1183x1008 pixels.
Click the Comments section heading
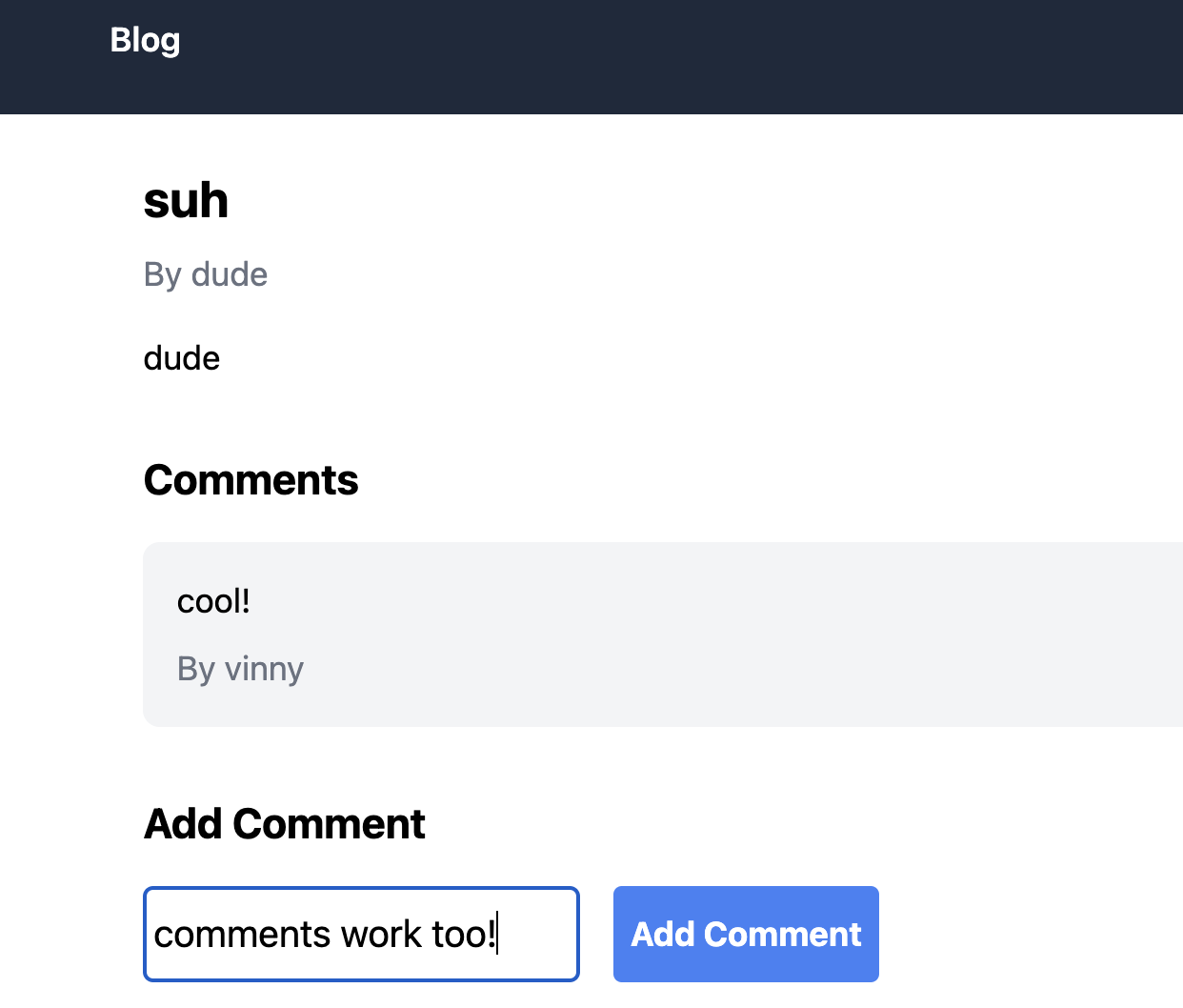point(251,480)
